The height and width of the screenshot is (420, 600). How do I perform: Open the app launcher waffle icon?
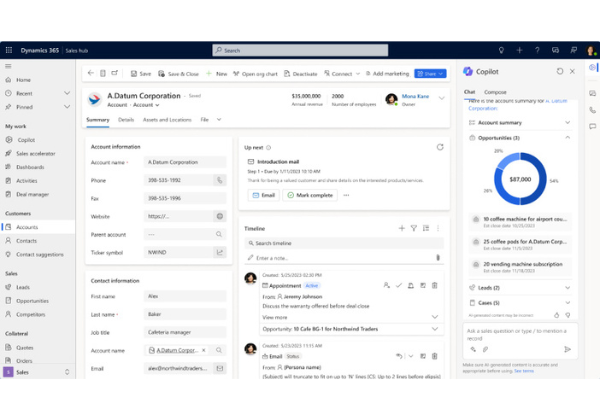[x=8, y=50]
